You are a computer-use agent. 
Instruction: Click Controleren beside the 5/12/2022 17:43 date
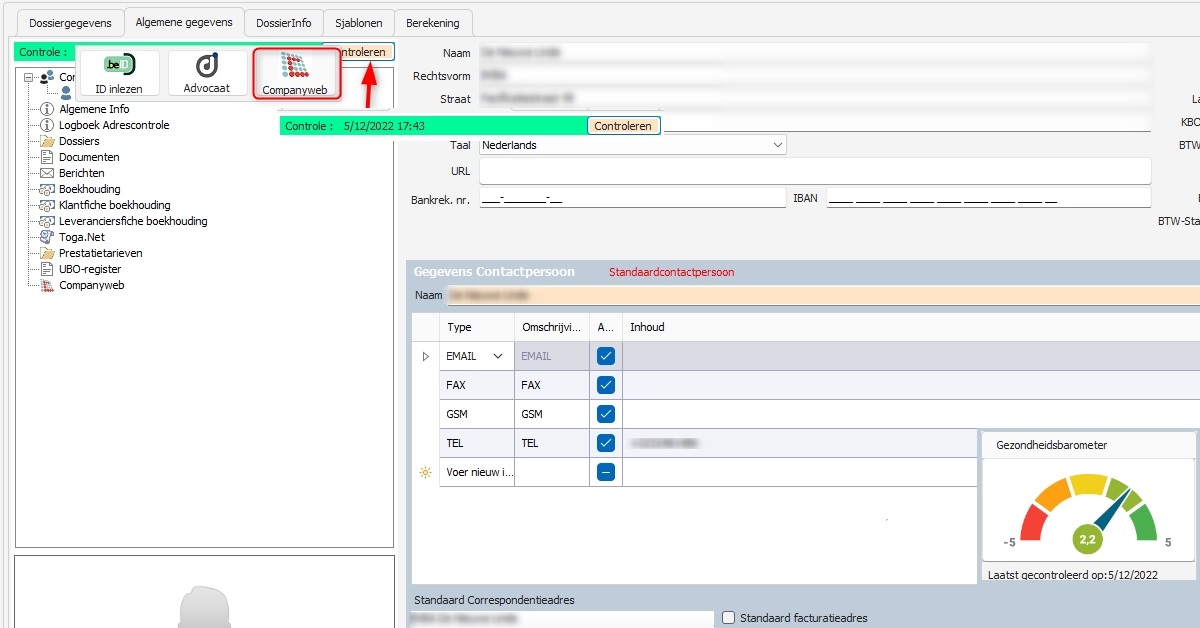click(623, 126)
